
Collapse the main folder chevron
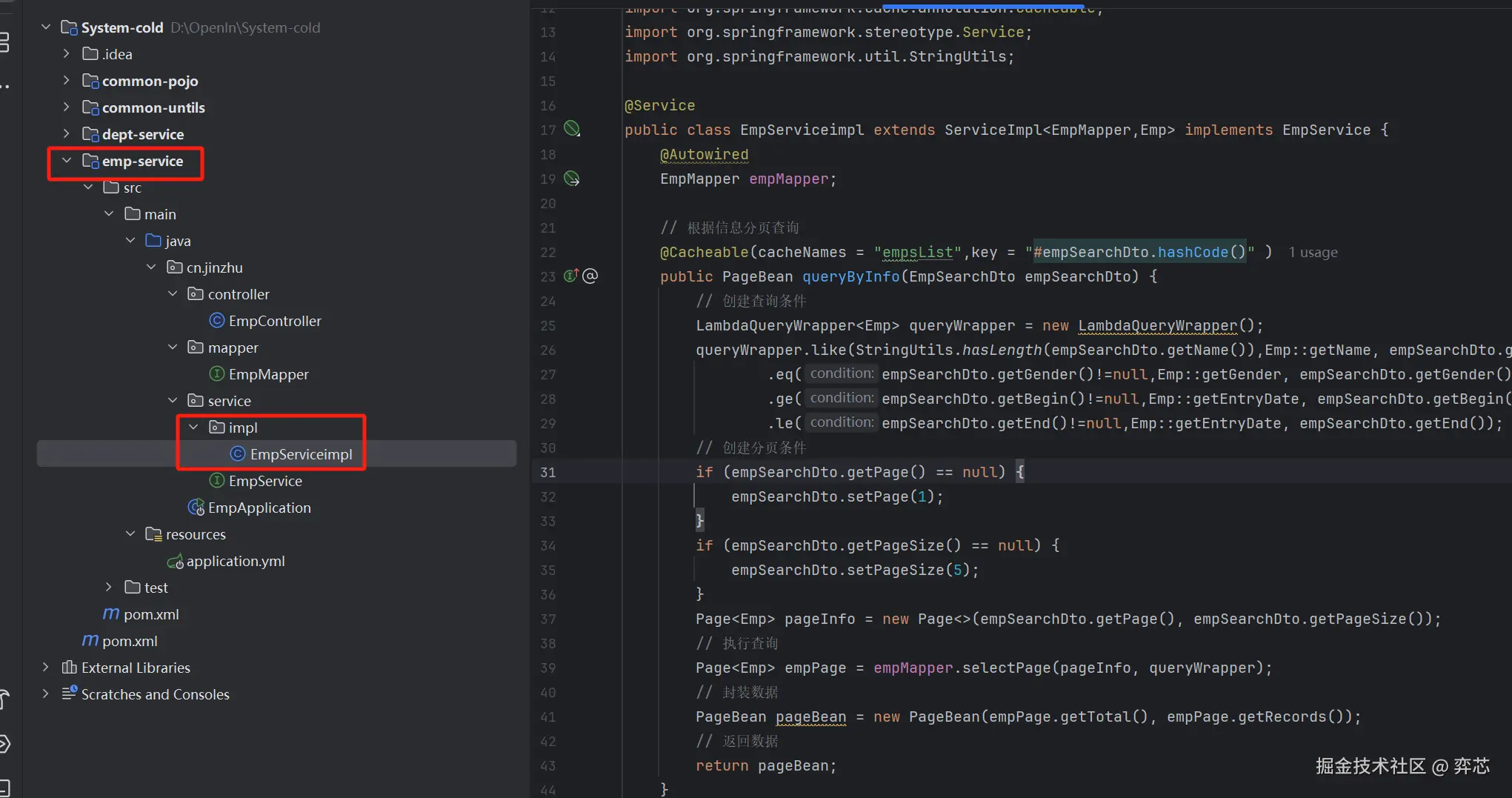109,214
